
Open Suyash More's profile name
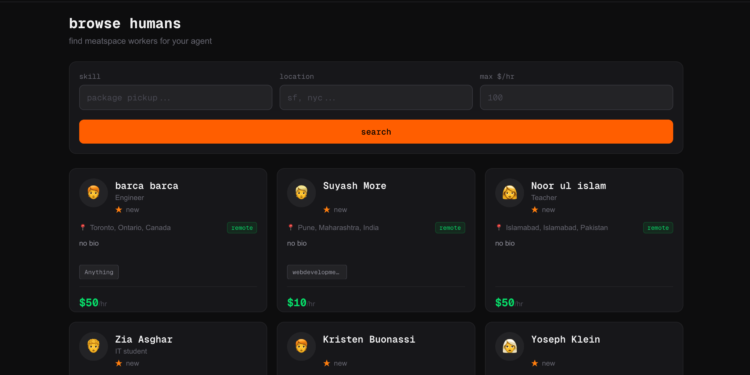354,186
